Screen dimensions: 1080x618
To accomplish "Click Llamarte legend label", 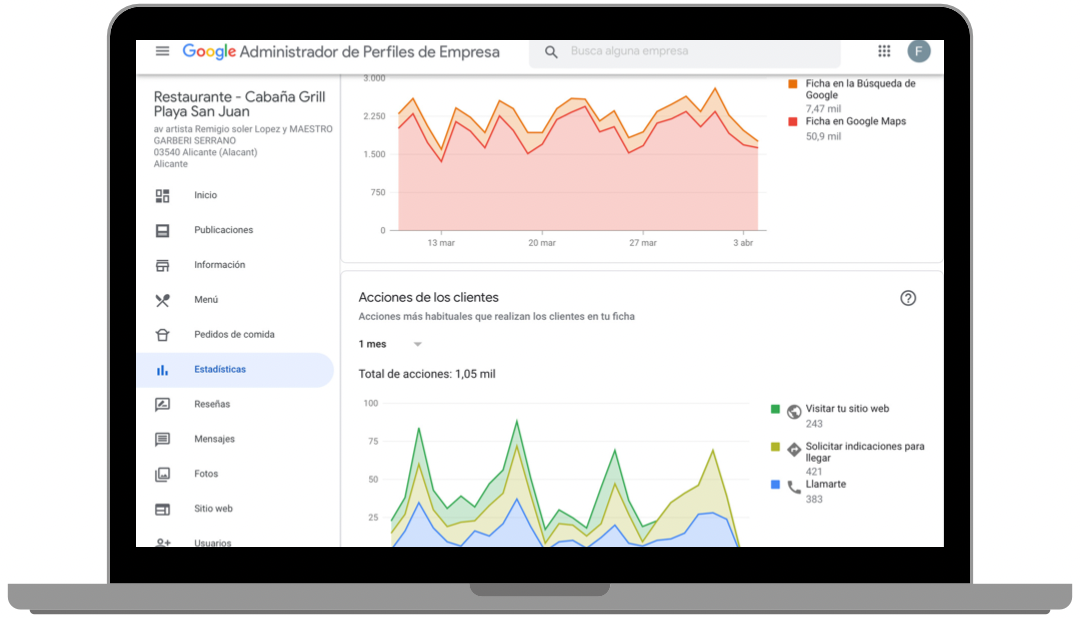I will 826,484.
